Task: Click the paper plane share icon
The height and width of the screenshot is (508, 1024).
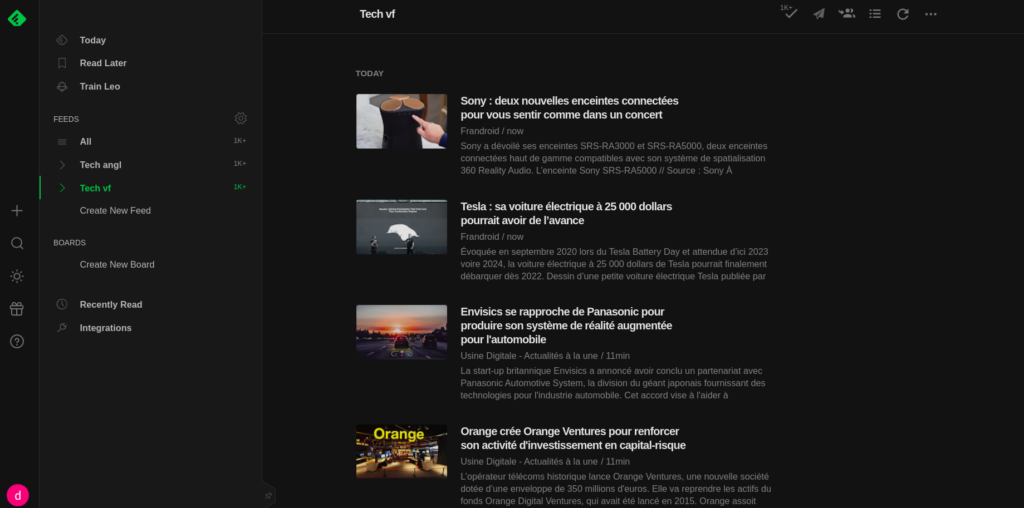Action: coord(819,14)
